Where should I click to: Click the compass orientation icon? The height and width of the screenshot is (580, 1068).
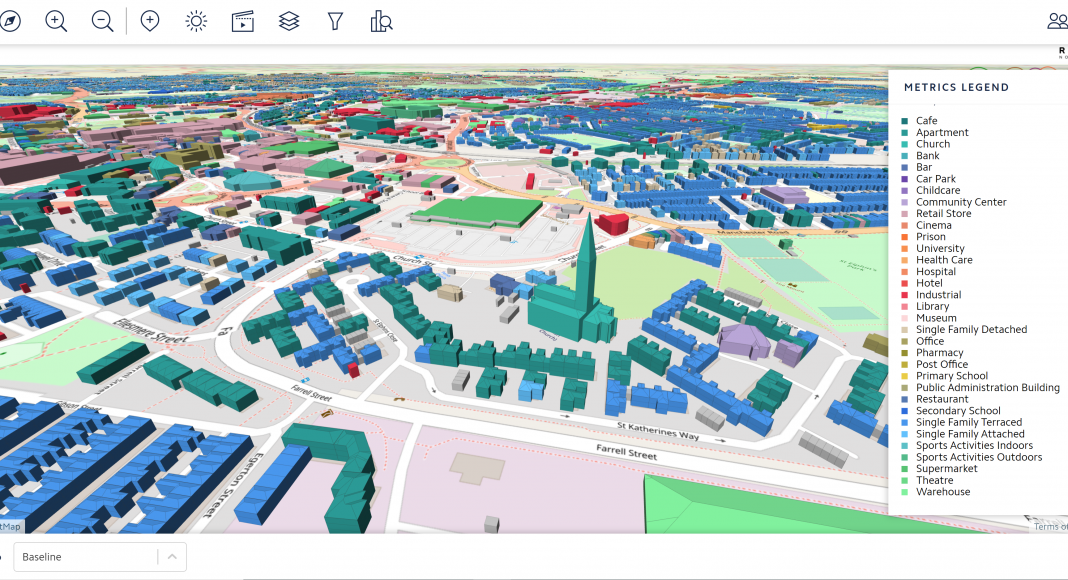(9, 21)
